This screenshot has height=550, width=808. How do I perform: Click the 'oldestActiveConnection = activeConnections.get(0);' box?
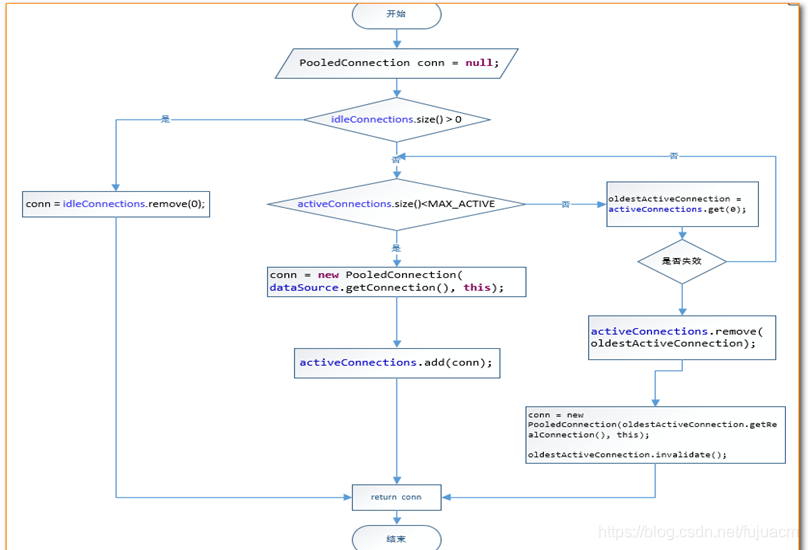pos(682,204)
